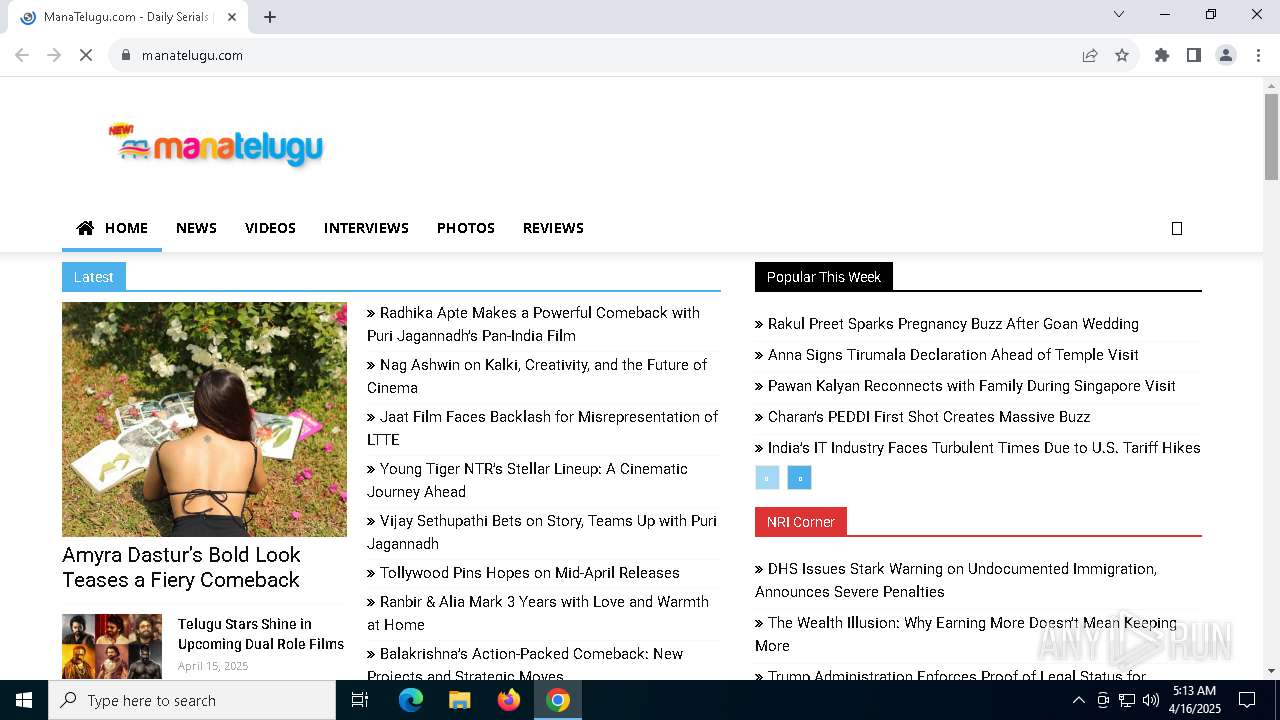Image resolution: width=1280 pixels, height=720 pixels.
Task: Click the manatelugu site logo
Action: (215, 145)
